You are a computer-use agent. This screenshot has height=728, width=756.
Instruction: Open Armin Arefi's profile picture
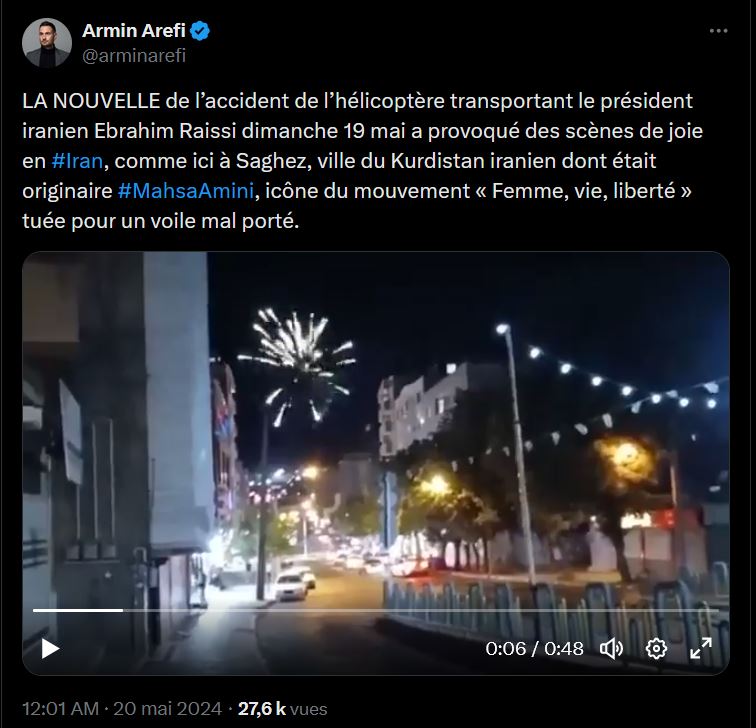[x=47, y=43]
